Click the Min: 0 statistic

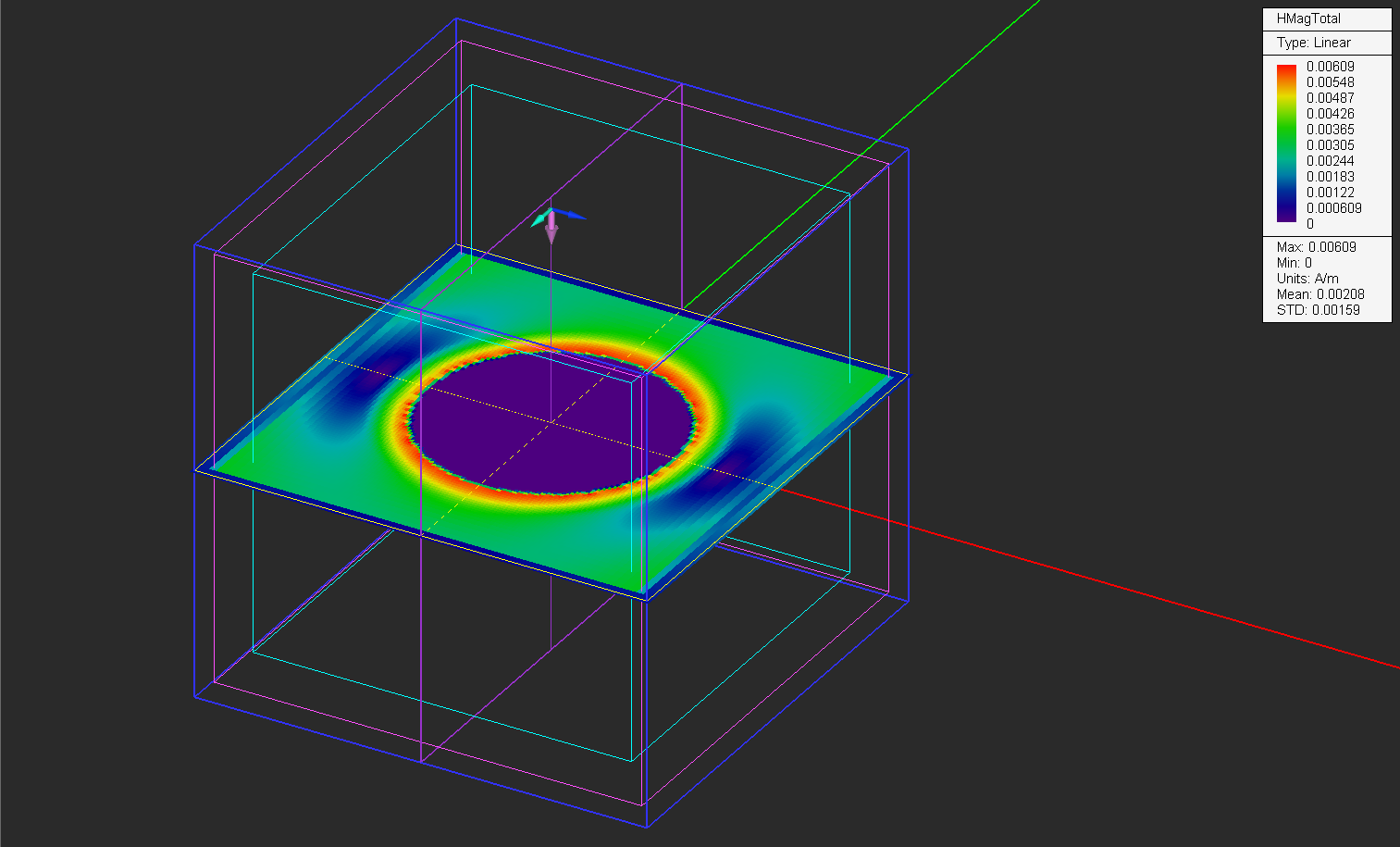(x=1294, y=263)
